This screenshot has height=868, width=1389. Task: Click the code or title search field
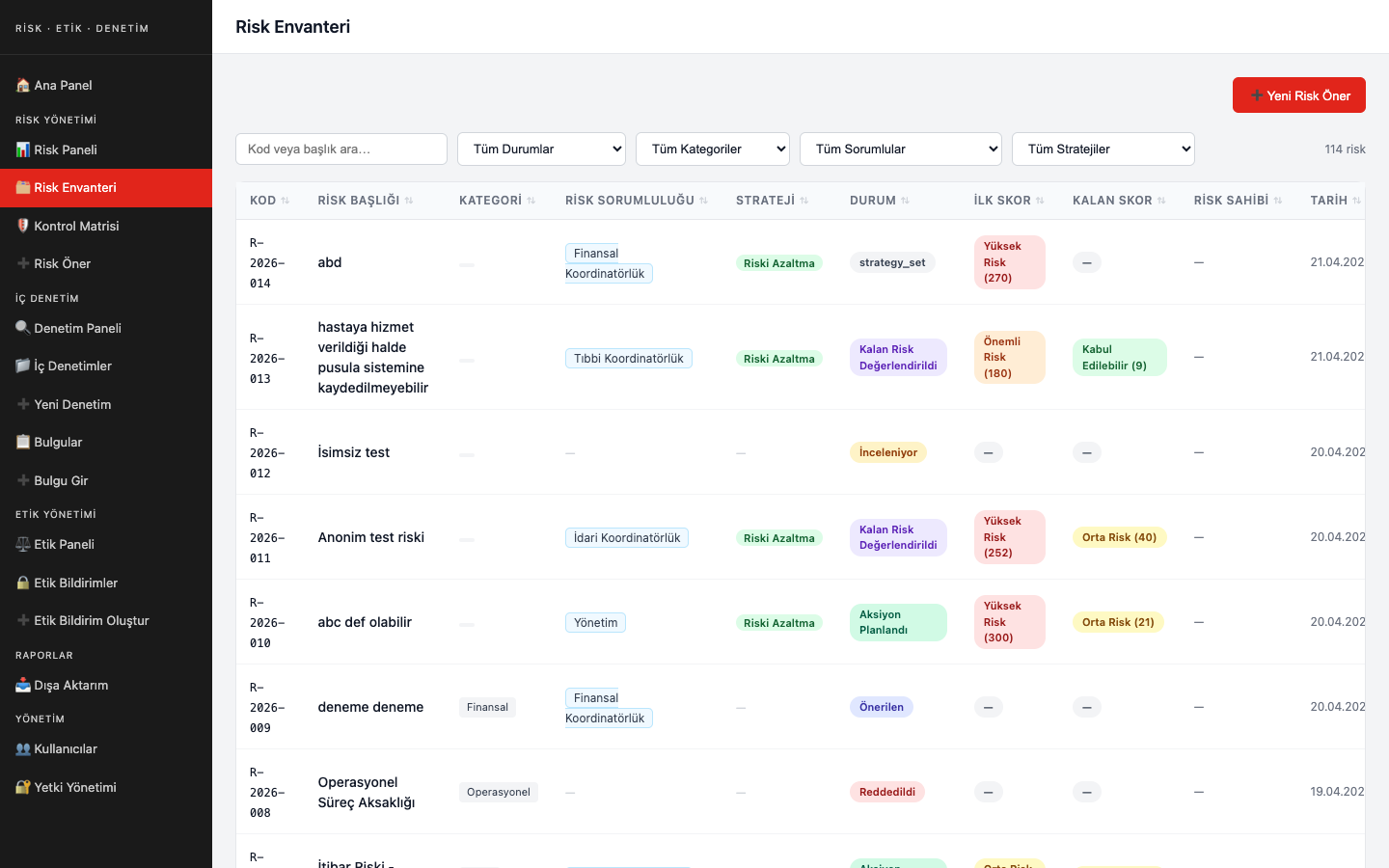pyautogui.click(x=341, y=149)
